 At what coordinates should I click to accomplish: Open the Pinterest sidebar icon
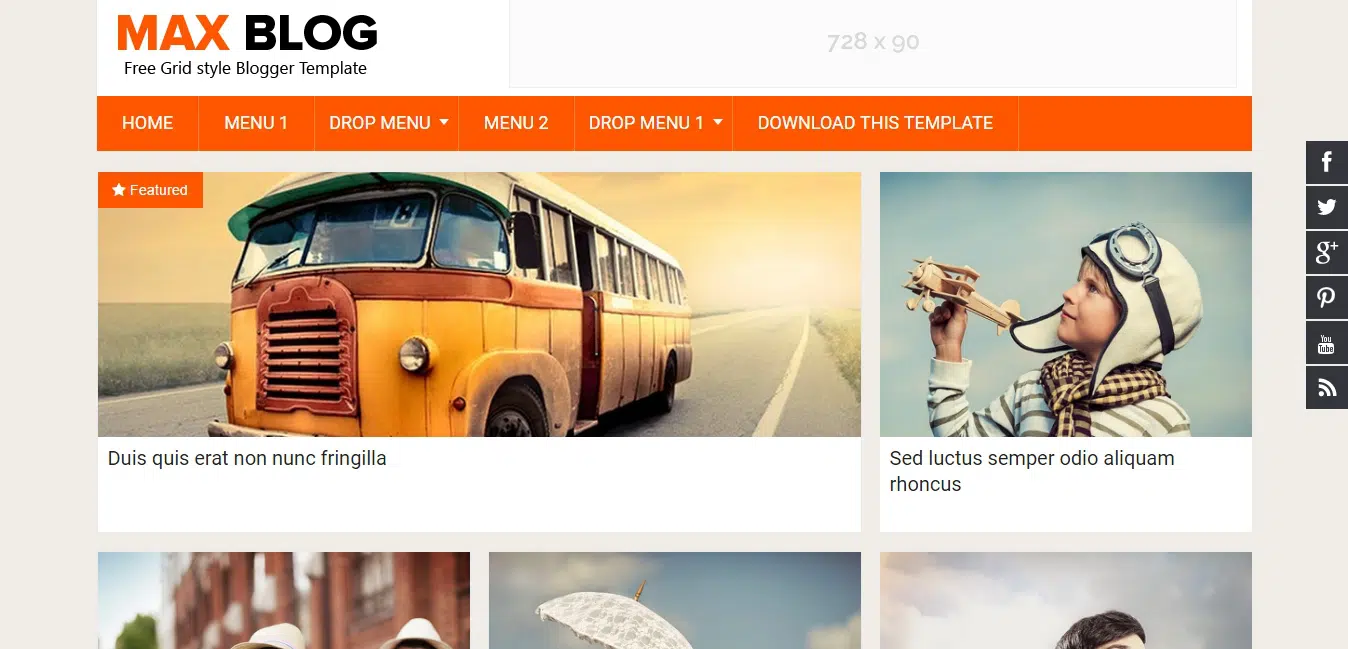[x=1327, y=297]
